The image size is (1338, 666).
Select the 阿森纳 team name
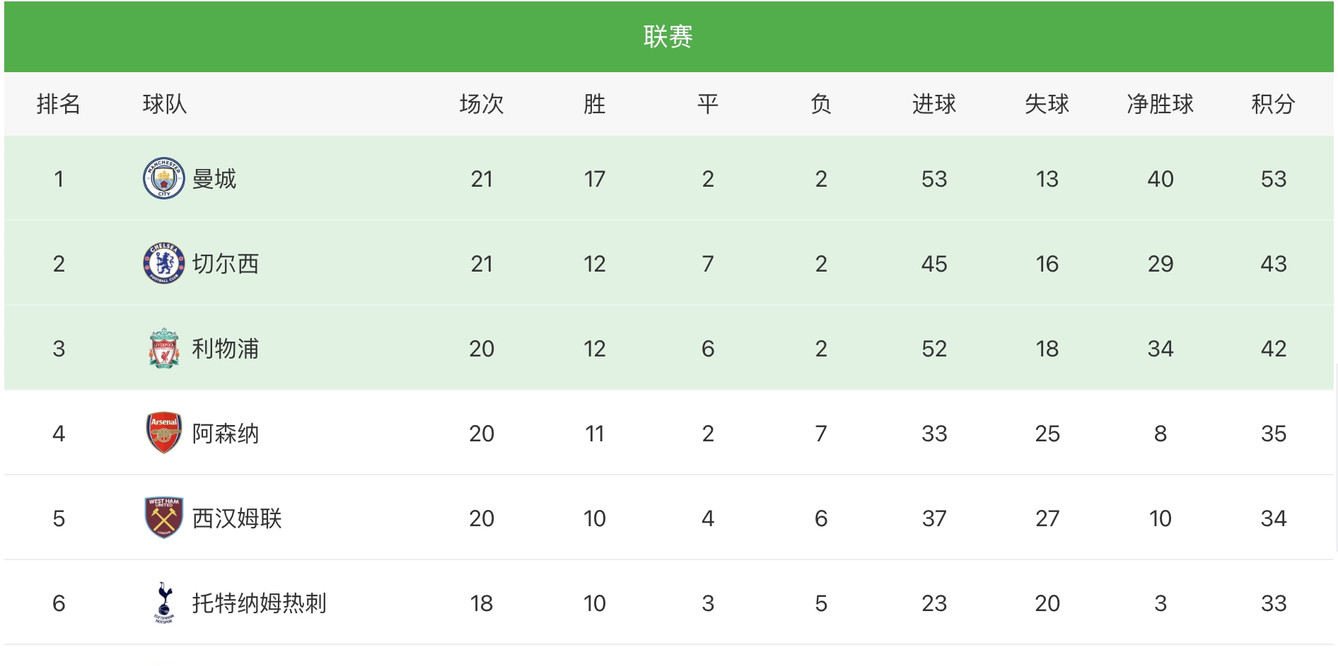pos(225,433)
